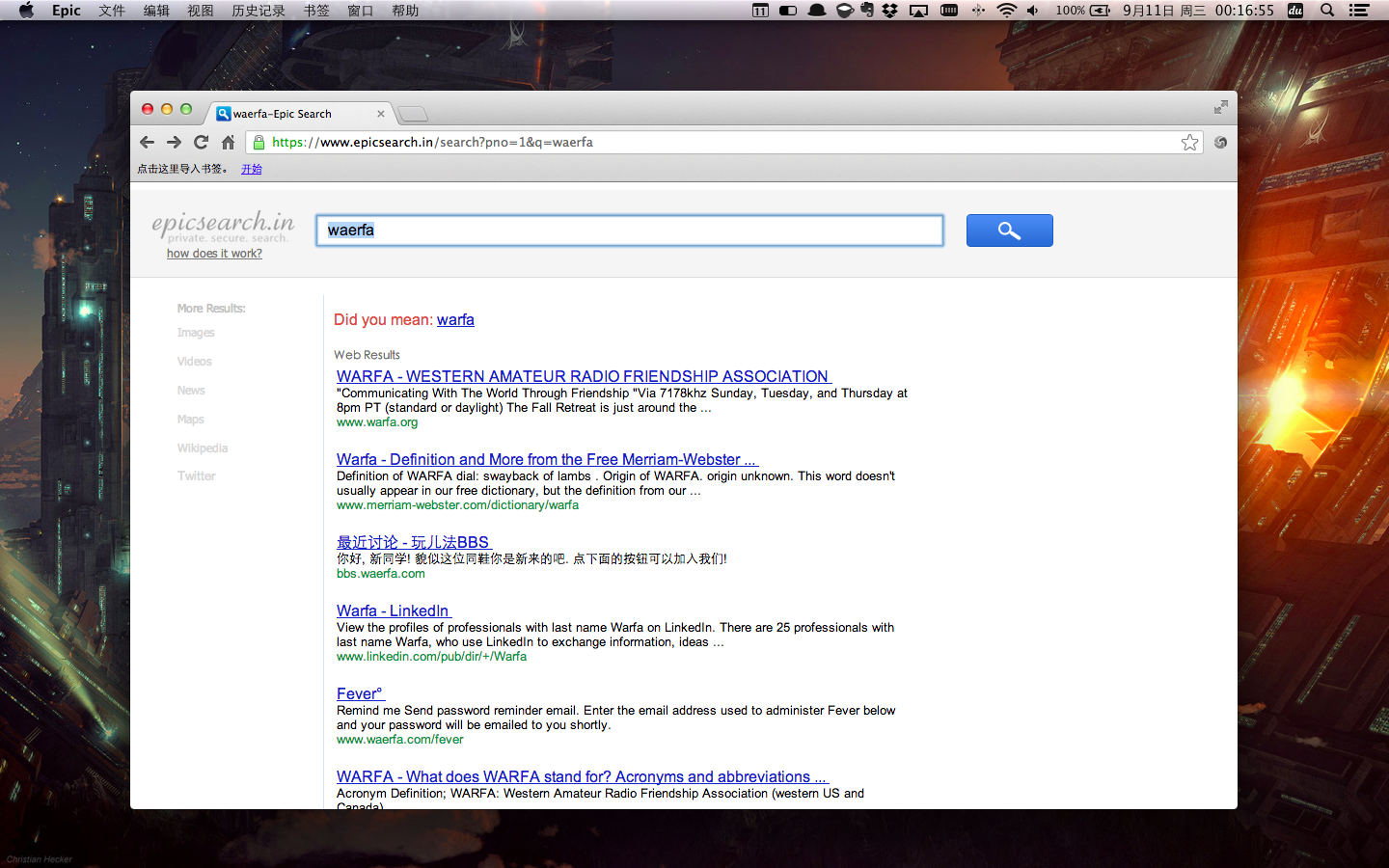Show Videos results

tap(194, 362)
